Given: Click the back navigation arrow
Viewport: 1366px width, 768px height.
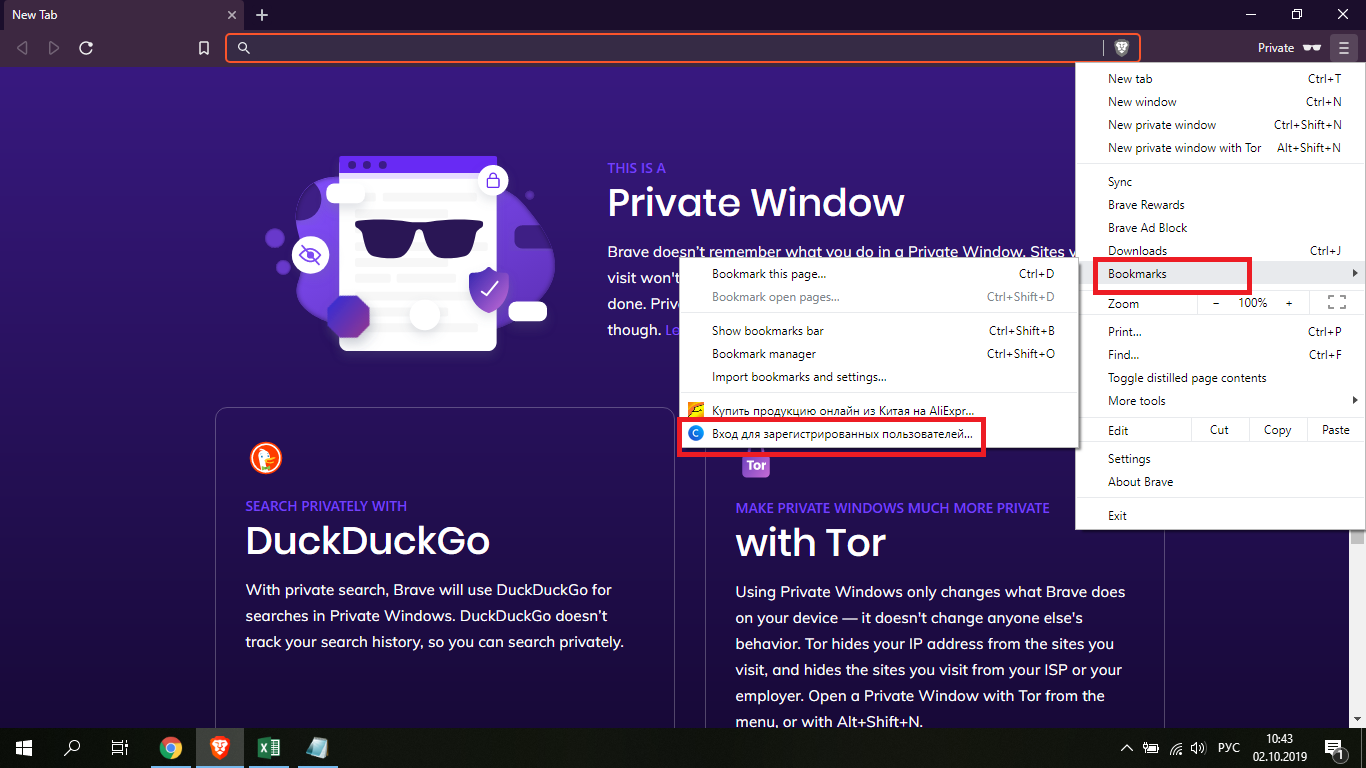Looking at the screenshot, I should (x=23, y=48).
